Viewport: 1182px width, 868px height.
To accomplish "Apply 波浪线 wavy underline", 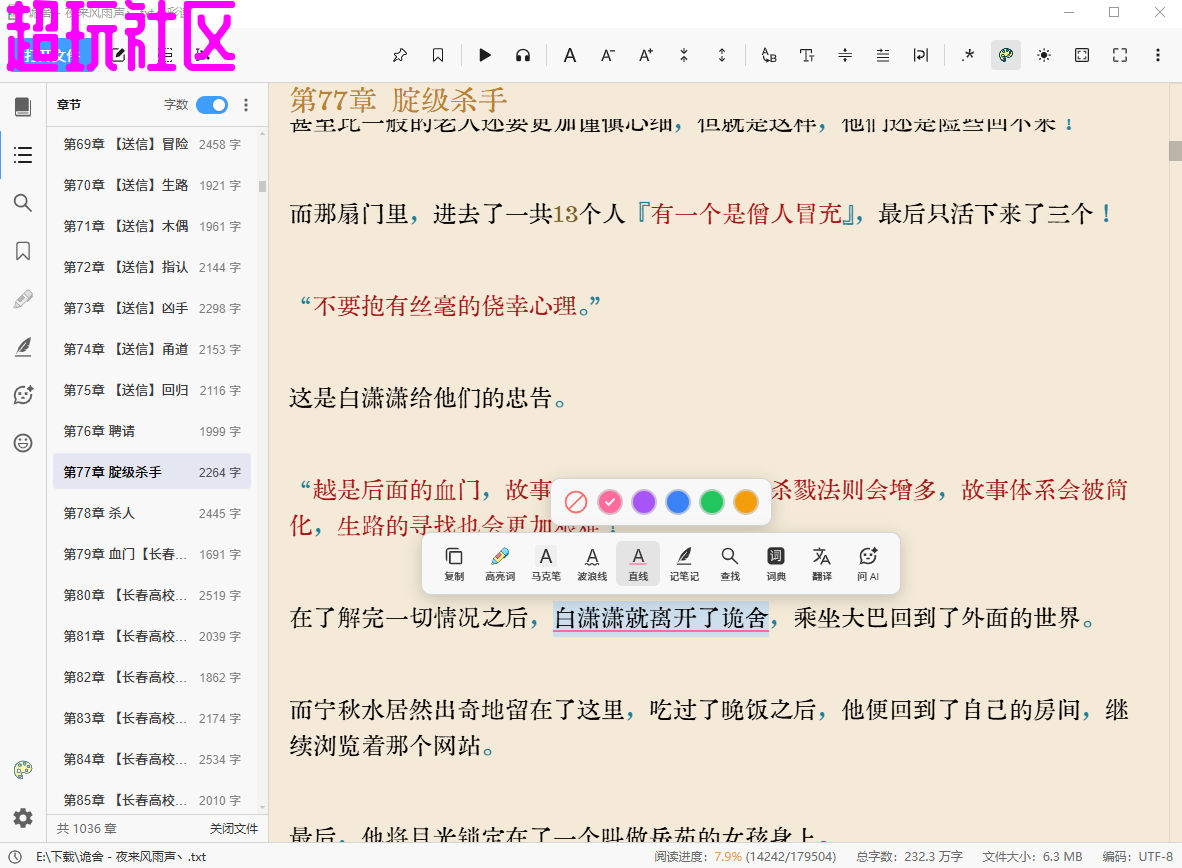I will click(x=592, y=563).
